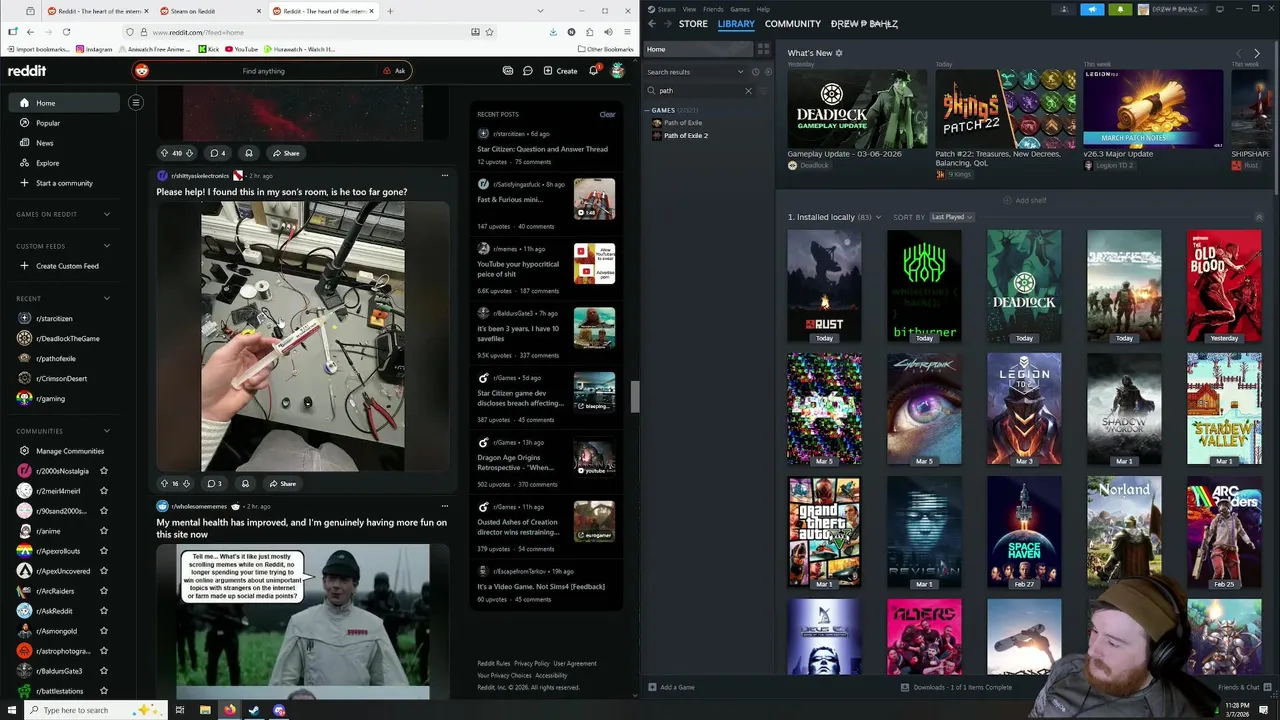1280x720 pixels.
Task: Clear the Recent Posts list
Action: tap(607, 114)
